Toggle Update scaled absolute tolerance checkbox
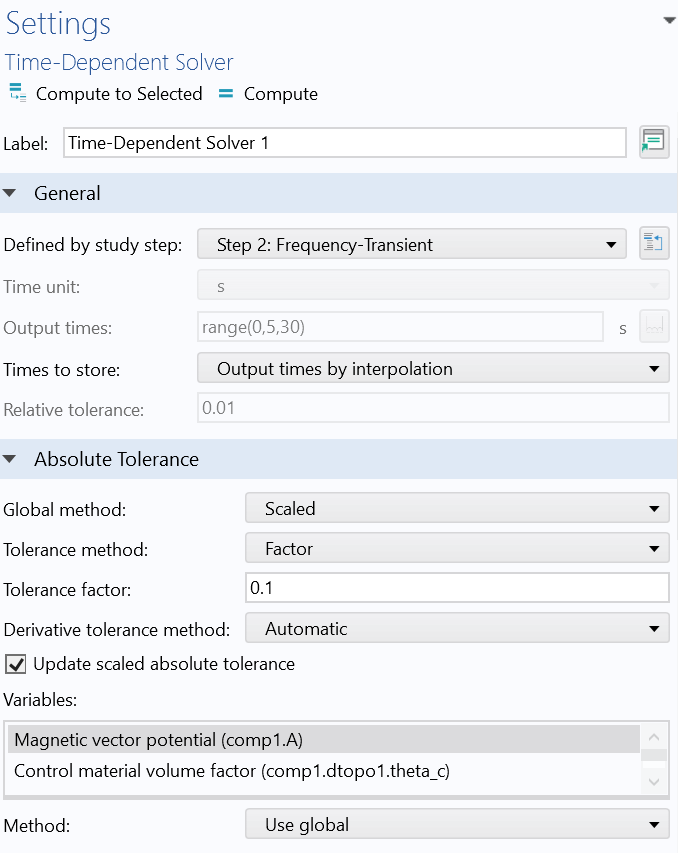Screen dimensions: 678x853 pyautogui.click(x=16, y=664)
